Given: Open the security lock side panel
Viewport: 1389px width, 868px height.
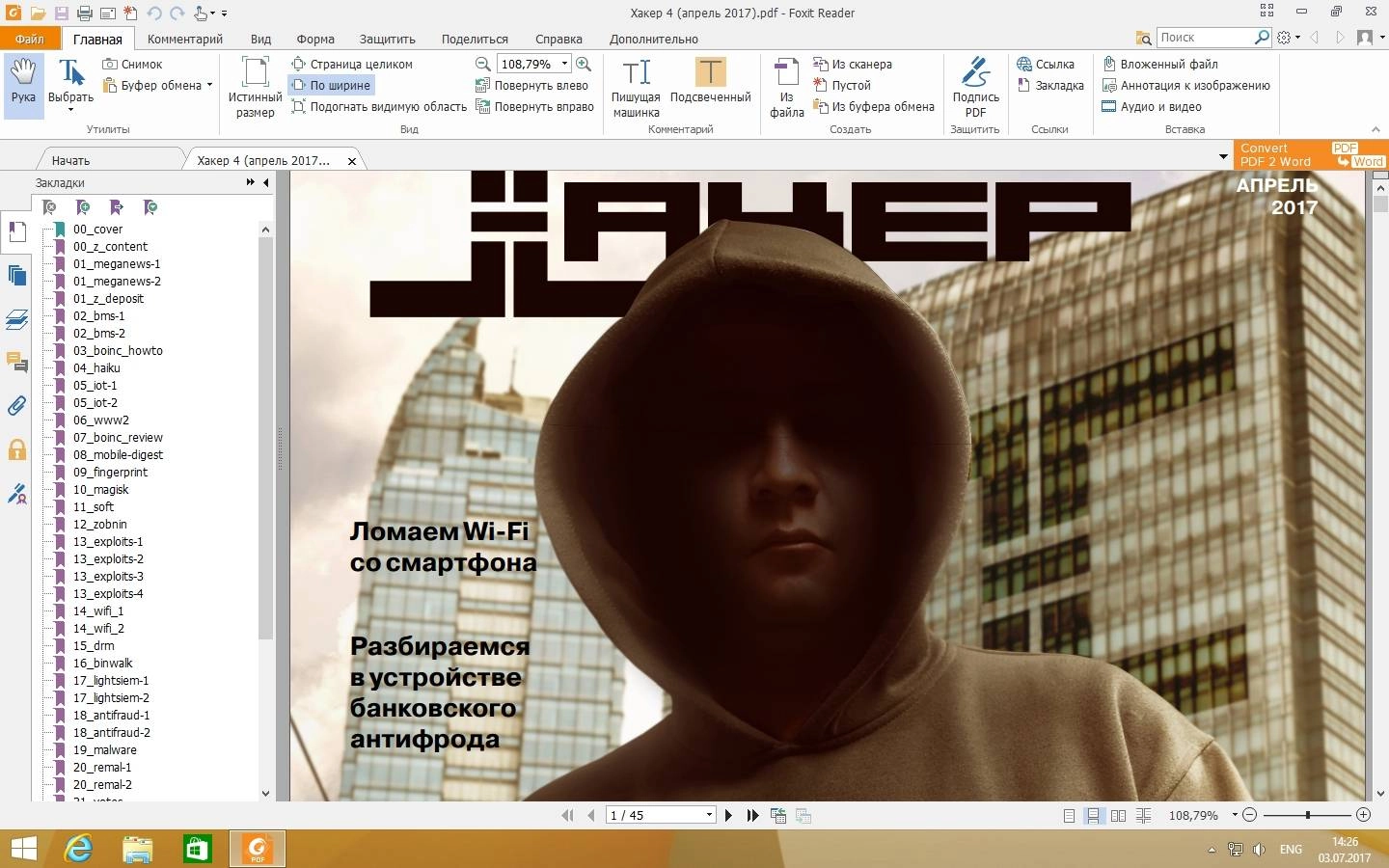Looking at the screenshot, I should coord(16,449).
